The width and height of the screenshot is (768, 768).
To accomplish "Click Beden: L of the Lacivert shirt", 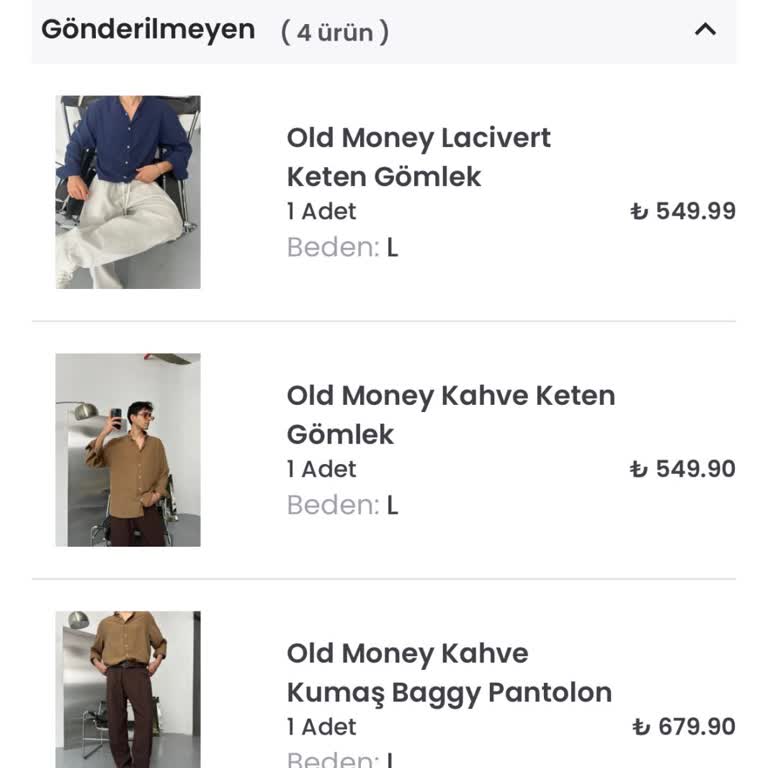I will click(342, 247).
